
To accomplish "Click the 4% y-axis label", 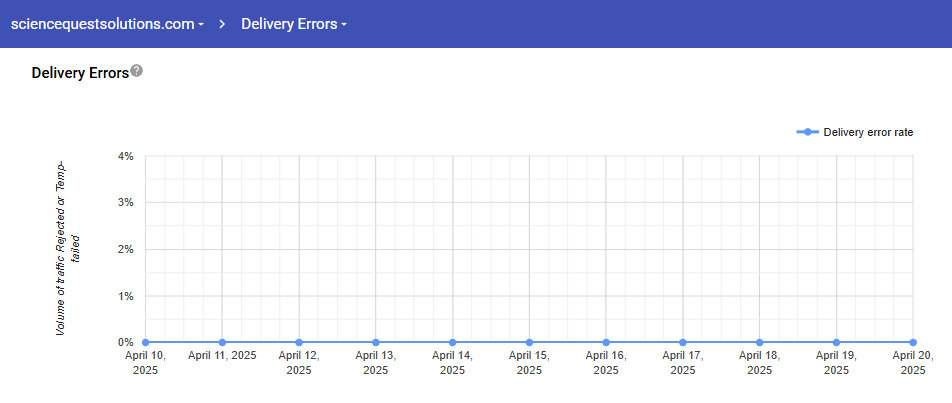I will [x=125, y=156].
